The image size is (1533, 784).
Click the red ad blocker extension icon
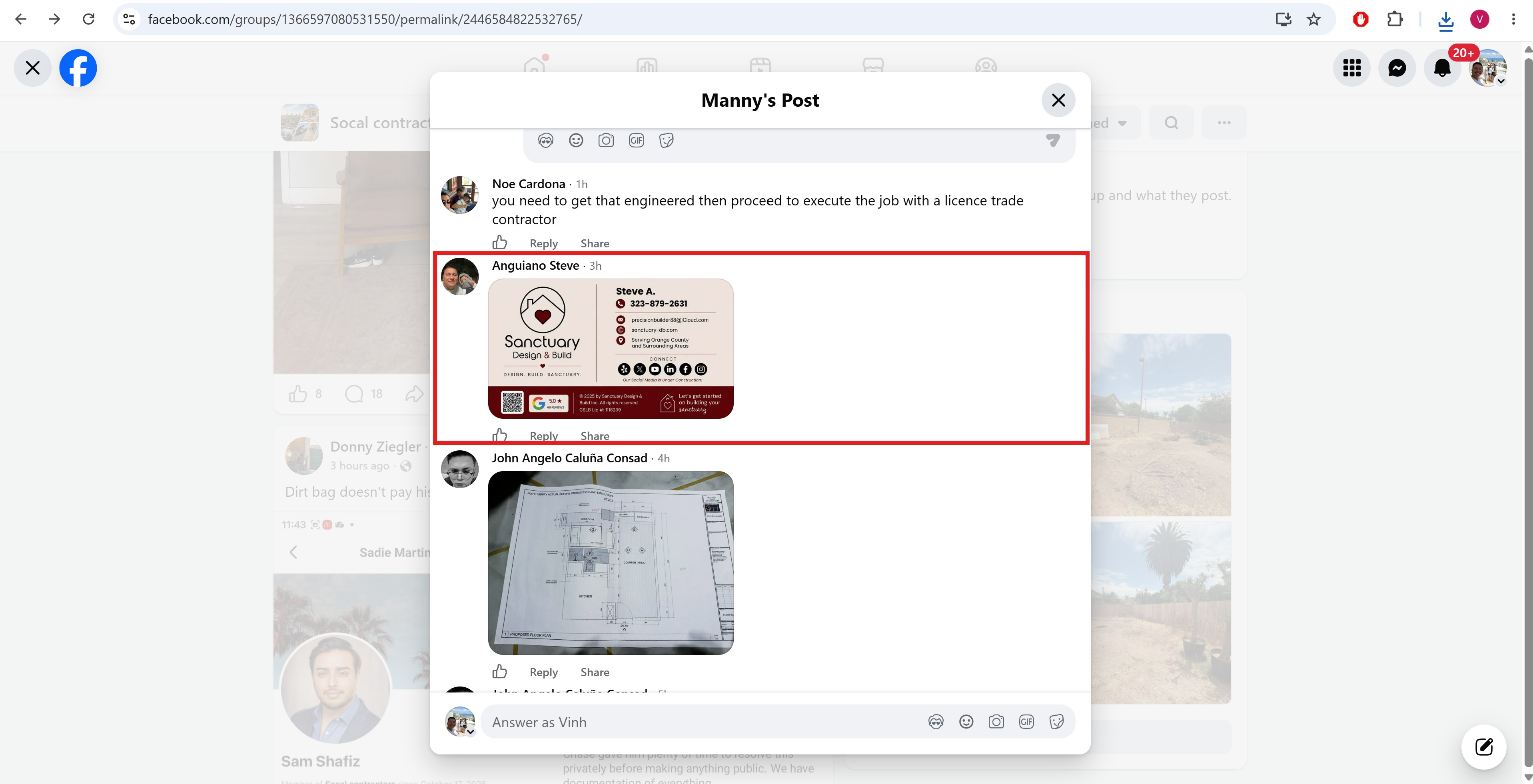point(1360,19)
